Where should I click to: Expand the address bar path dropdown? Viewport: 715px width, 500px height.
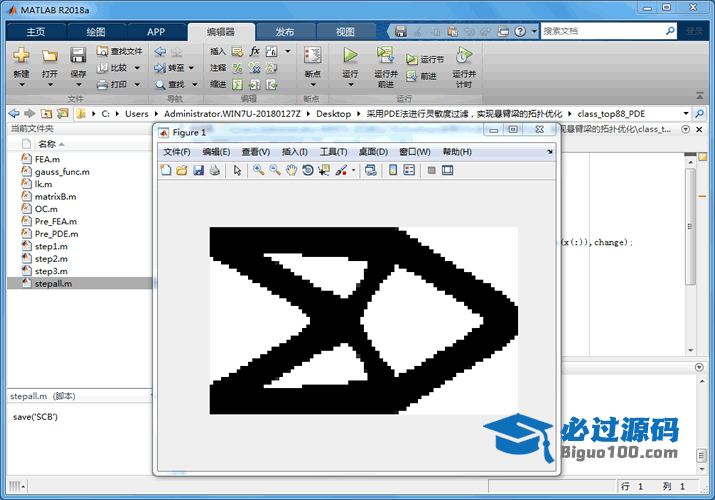point(685,113)
